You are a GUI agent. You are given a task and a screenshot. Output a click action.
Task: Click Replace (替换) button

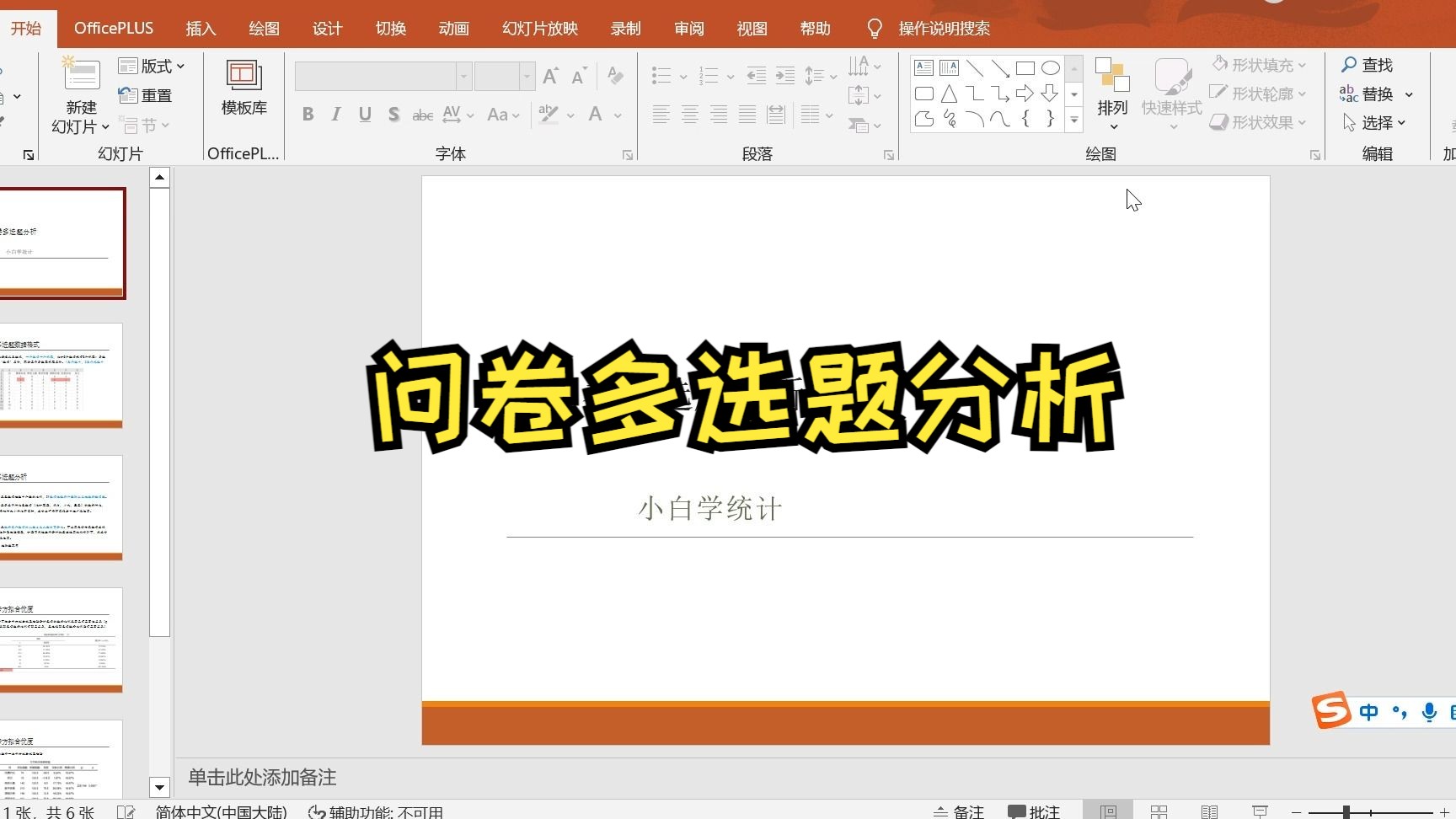point(1376,94)
